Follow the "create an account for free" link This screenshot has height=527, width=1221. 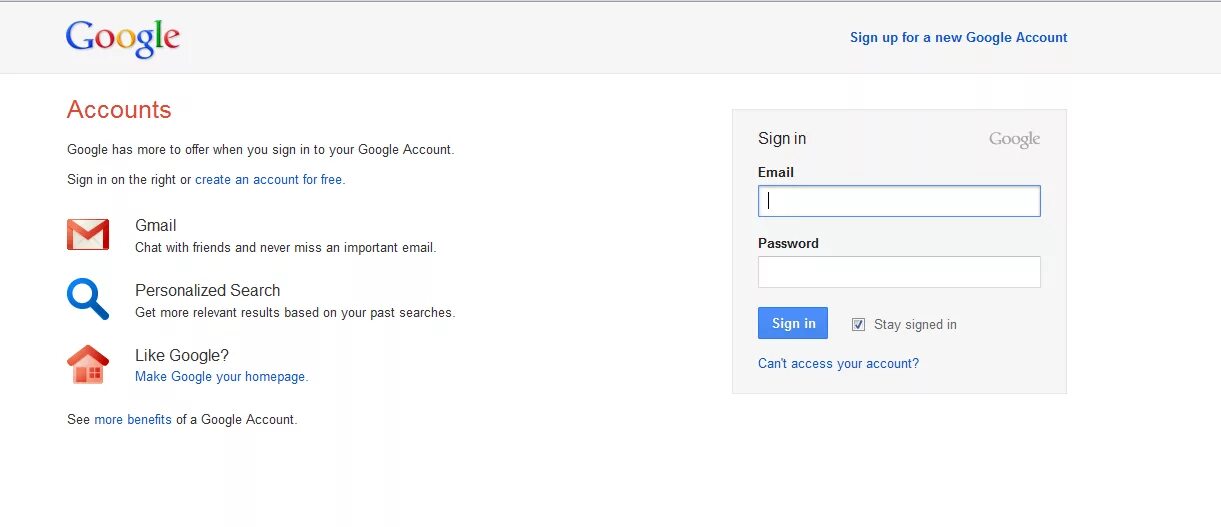[x=269, y=180]
